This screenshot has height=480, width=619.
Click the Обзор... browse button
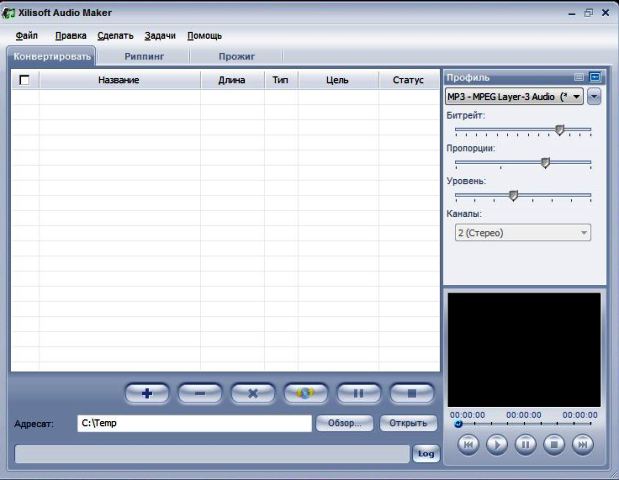coord(344,423)
